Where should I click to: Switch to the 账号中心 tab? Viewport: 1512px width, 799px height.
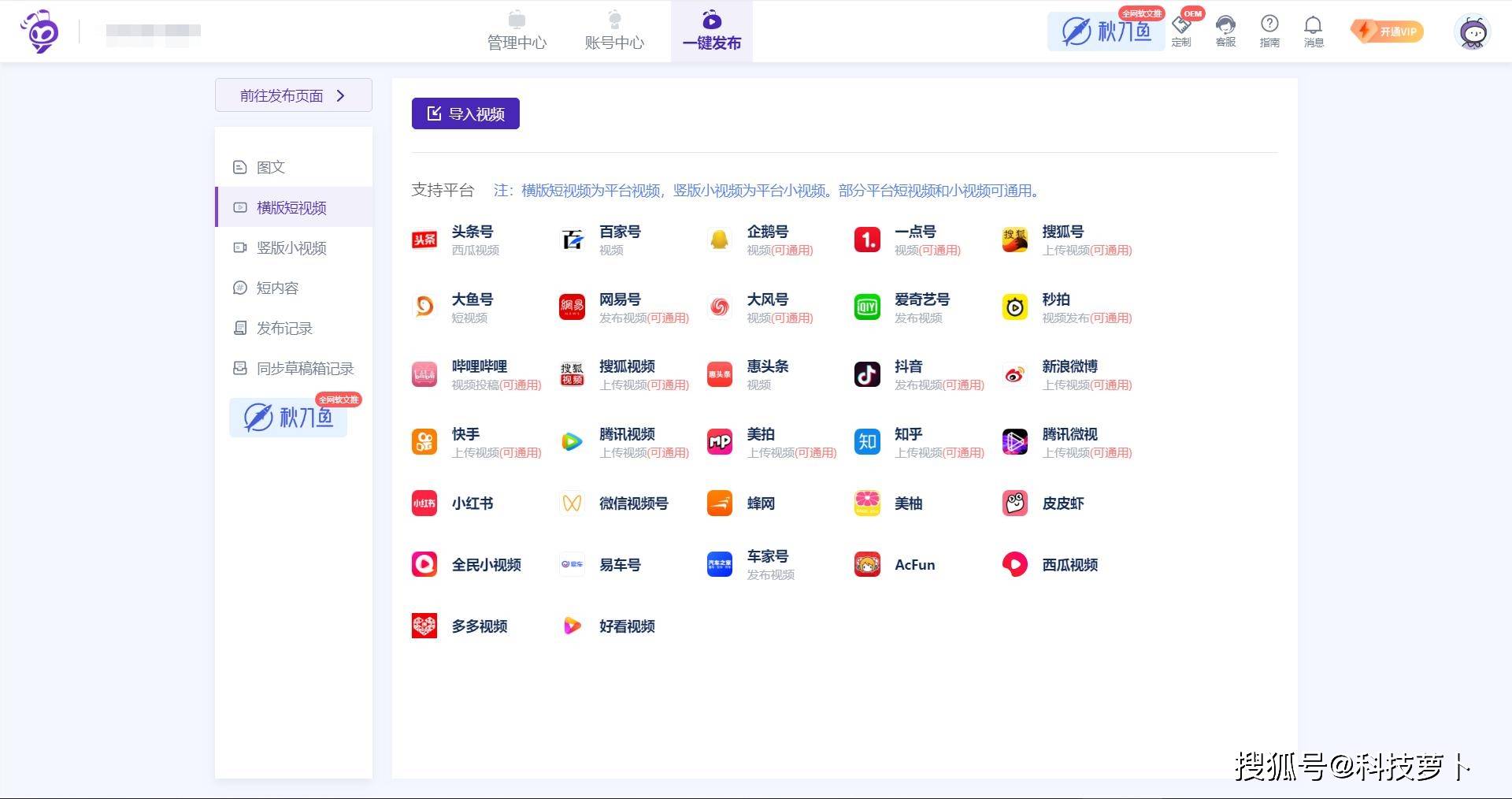tap(614, 32)
